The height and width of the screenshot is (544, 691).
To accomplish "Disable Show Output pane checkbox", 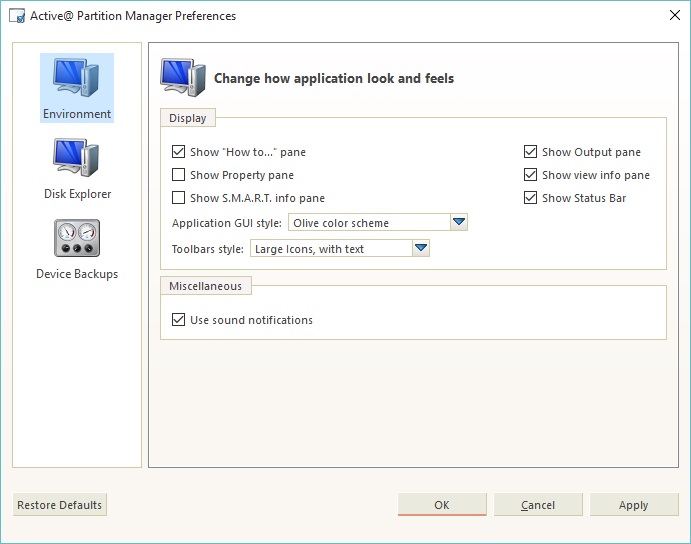I will point(530,152).
